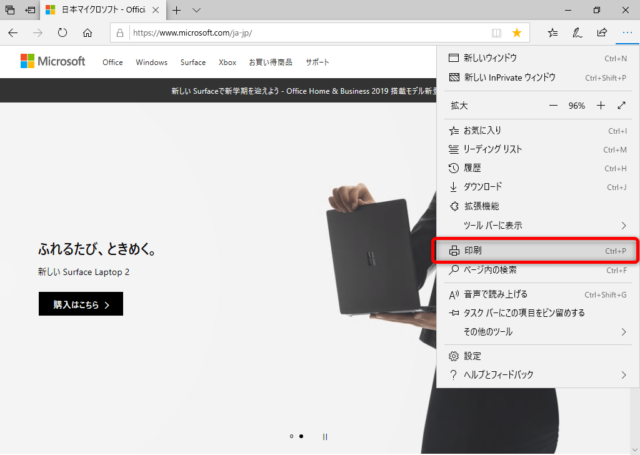Click the Microsoft logo
The width and height of the screenshot is (640, 455).
coord(53,61)
